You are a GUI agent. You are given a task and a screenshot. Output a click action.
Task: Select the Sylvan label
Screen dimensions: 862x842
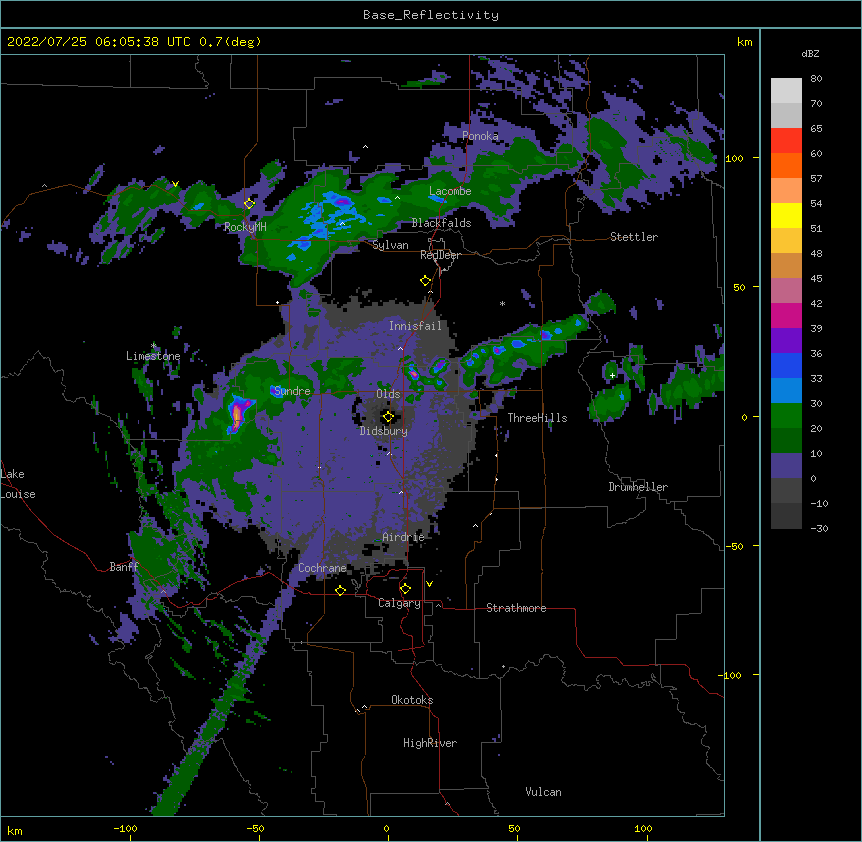pyautogui.click(x=390, y=245)
